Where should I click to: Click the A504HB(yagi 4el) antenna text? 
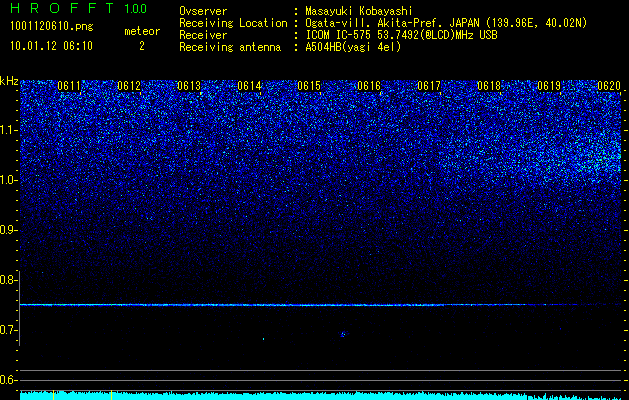point(353,47)
